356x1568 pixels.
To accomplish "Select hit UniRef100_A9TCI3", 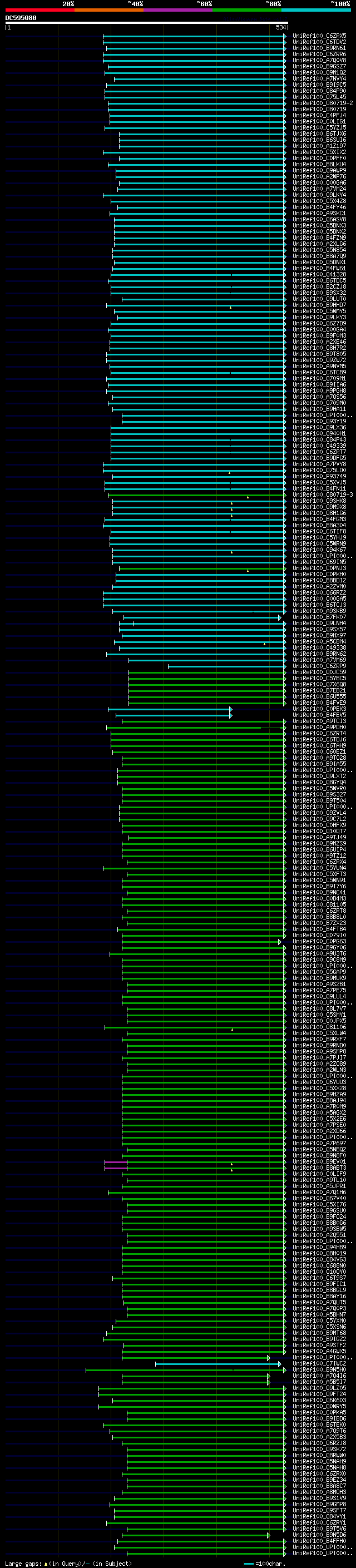I will coord(319,721).
